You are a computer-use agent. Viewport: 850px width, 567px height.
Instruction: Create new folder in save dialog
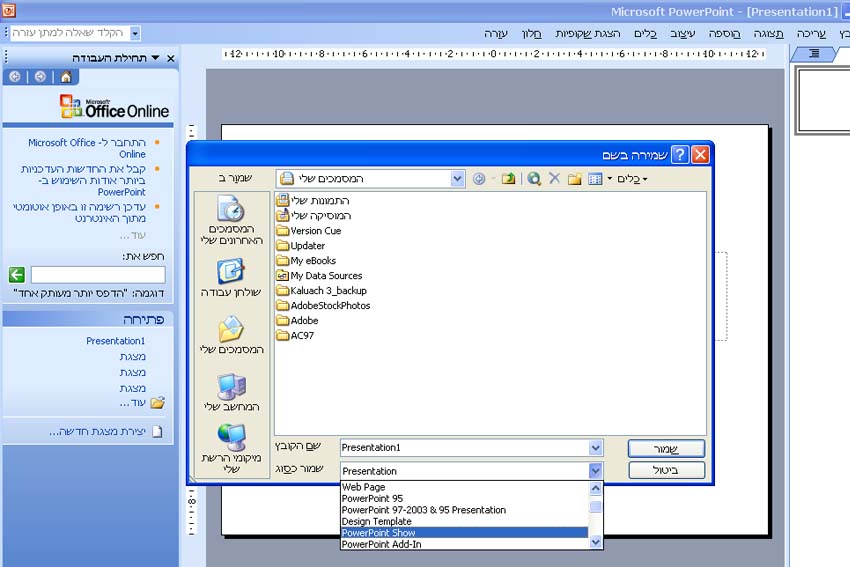coord(575,178)
